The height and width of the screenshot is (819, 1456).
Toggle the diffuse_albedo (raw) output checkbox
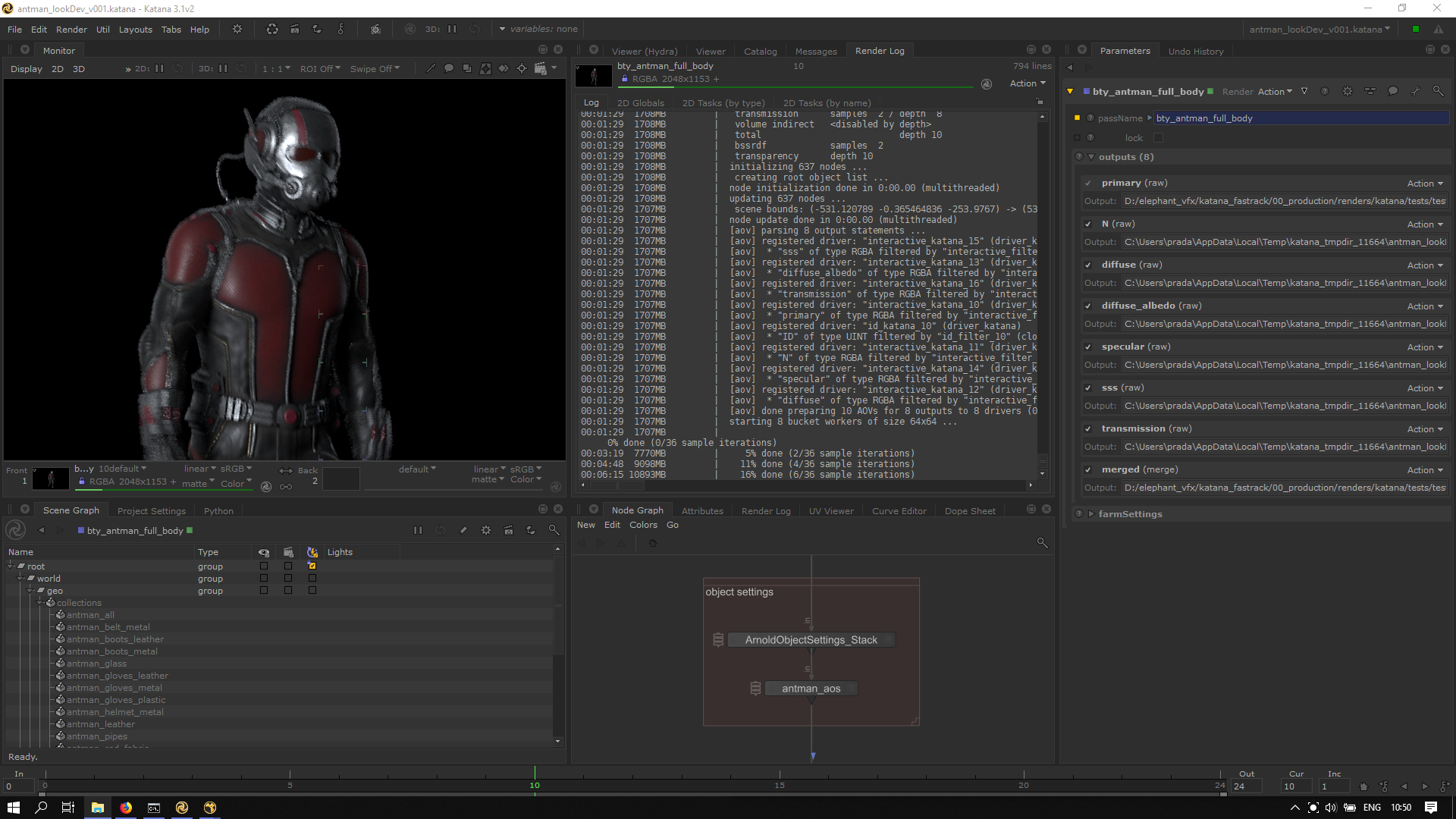pos(1088,306)
